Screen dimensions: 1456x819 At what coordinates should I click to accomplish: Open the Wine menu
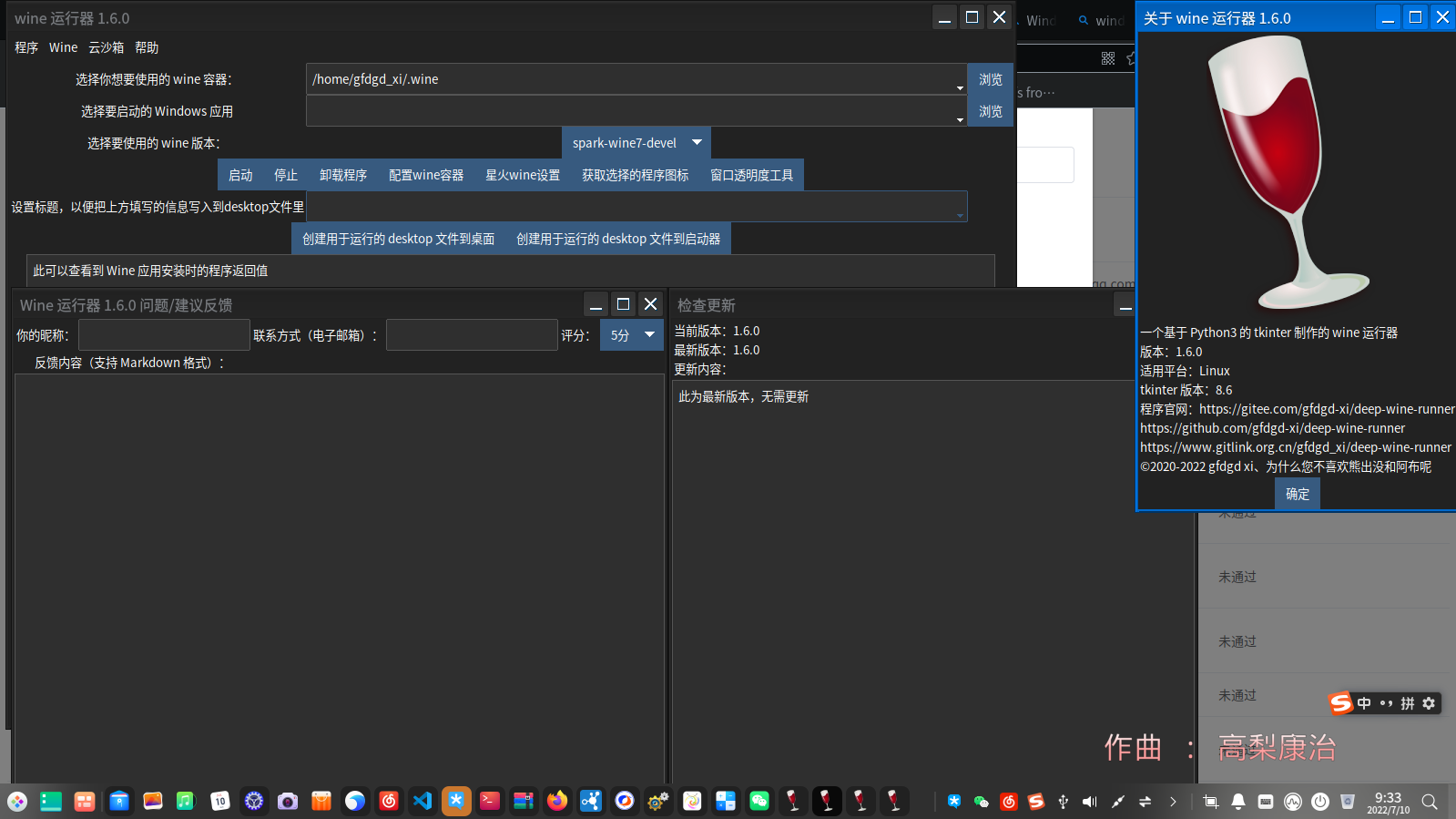64,47
